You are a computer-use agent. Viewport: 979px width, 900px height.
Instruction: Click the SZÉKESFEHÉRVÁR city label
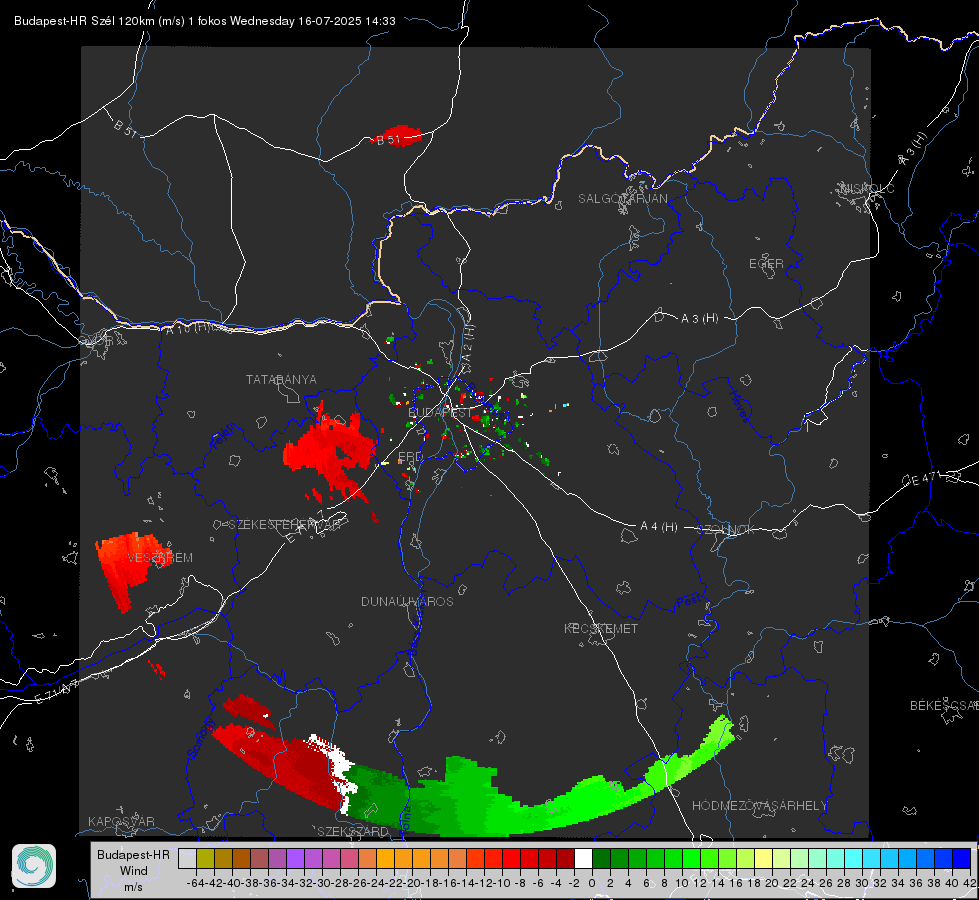pyautogui.click(x=287, y=524)
